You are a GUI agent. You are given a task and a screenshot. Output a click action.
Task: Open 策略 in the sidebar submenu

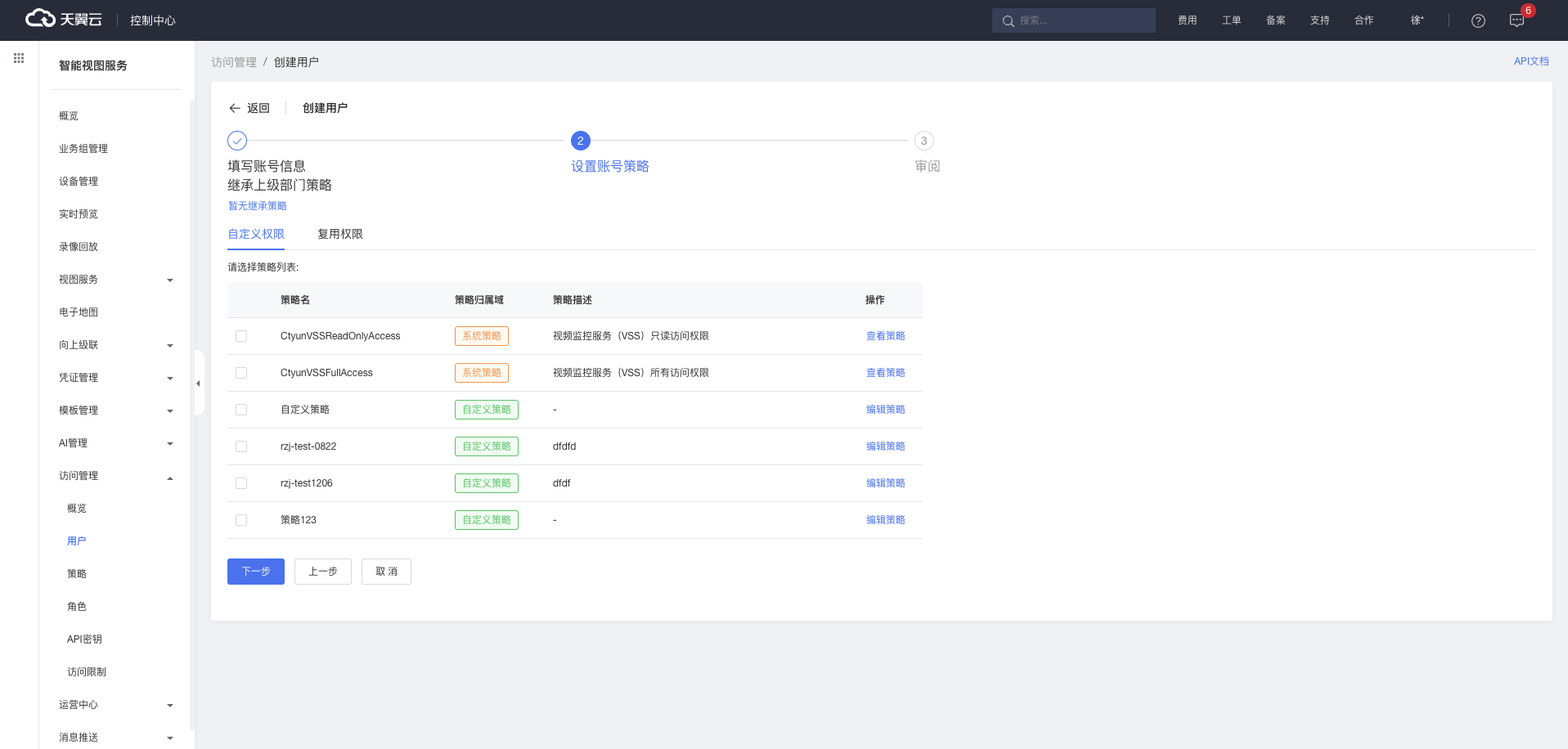[x=77, y=574]
